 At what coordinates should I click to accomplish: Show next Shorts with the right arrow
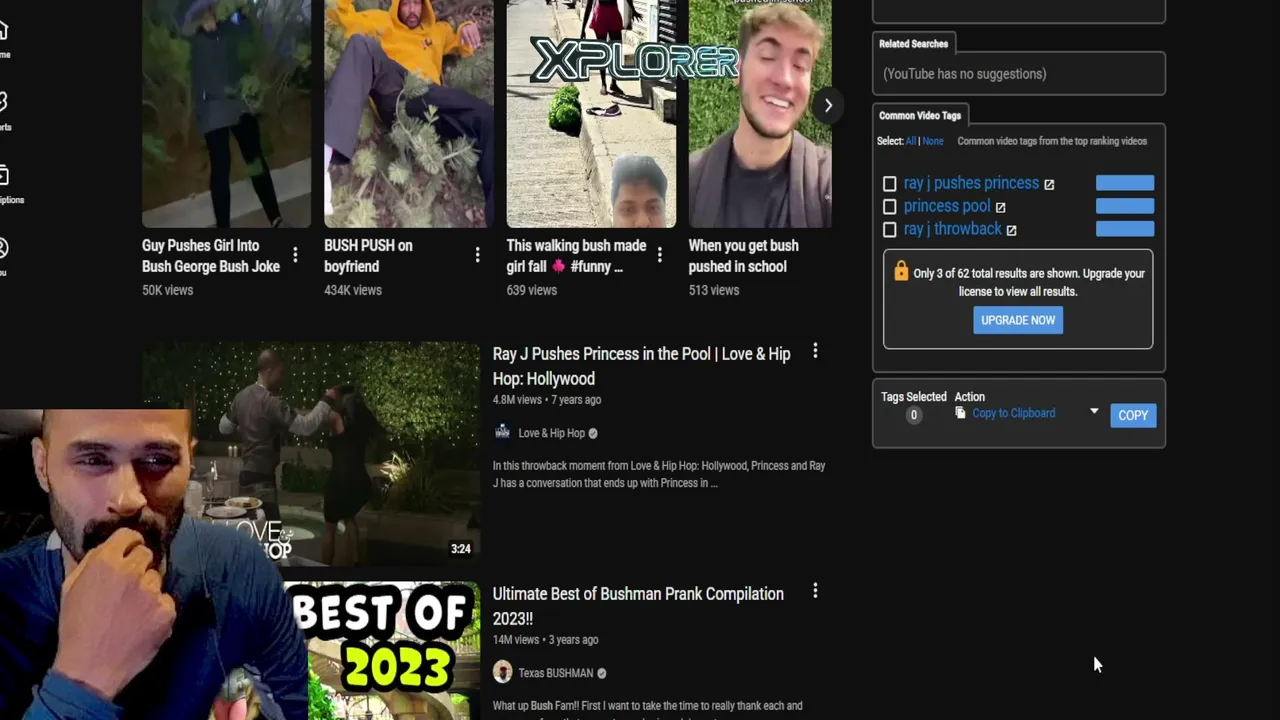(828, 105)
